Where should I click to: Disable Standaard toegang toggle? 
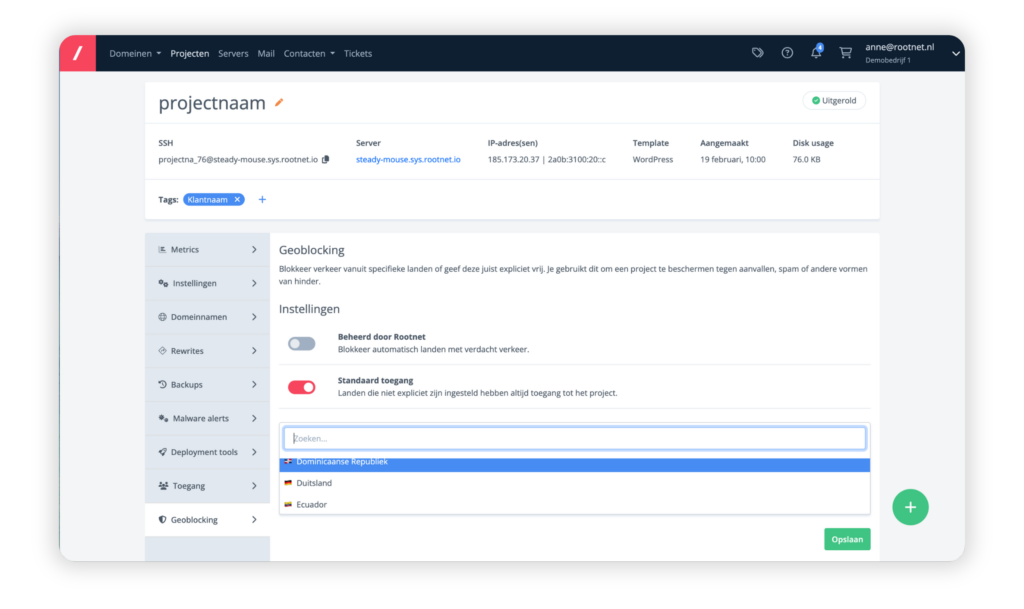(x=301, y=387)
